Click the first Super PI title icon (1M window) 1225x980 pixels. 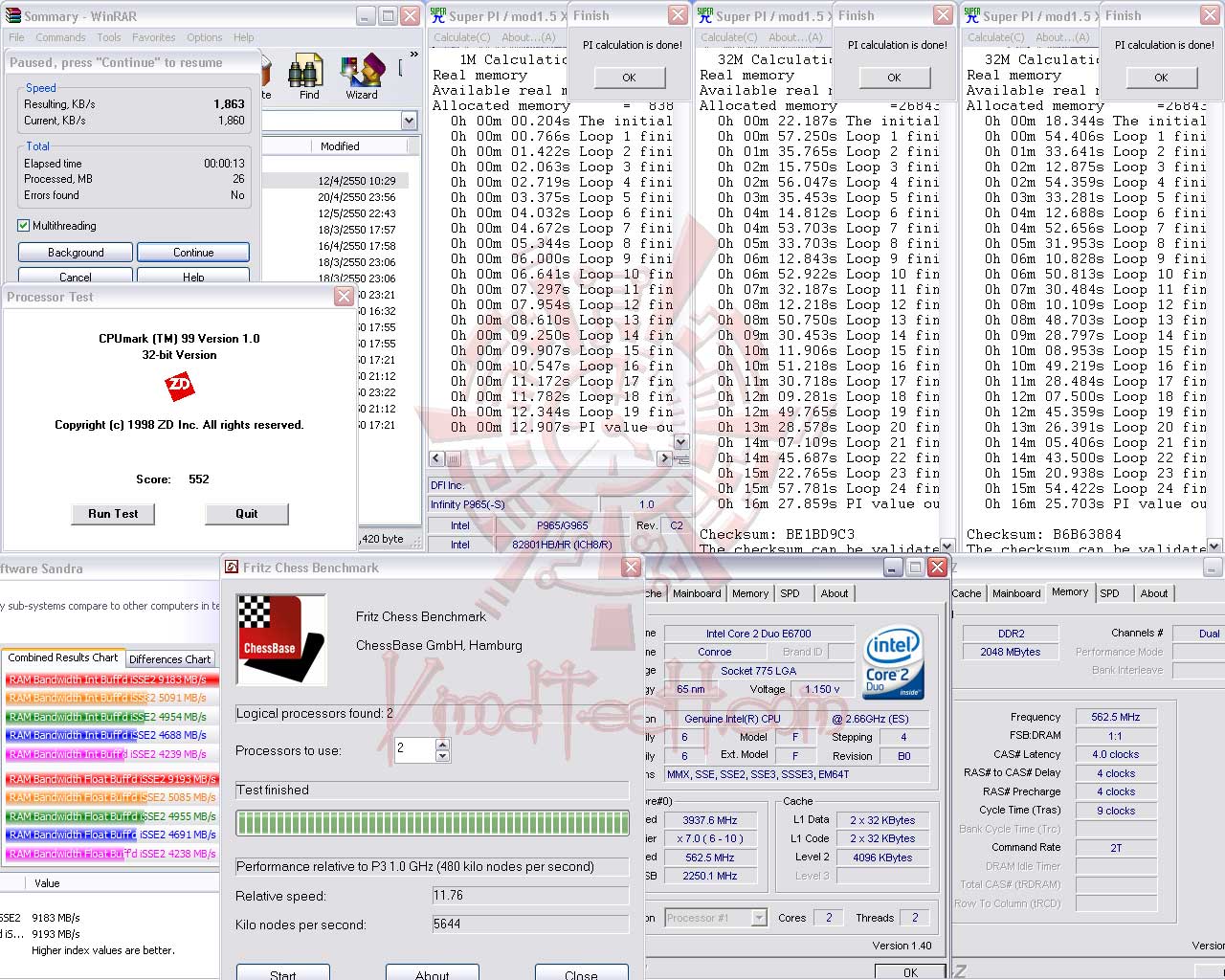pos(437,15)
